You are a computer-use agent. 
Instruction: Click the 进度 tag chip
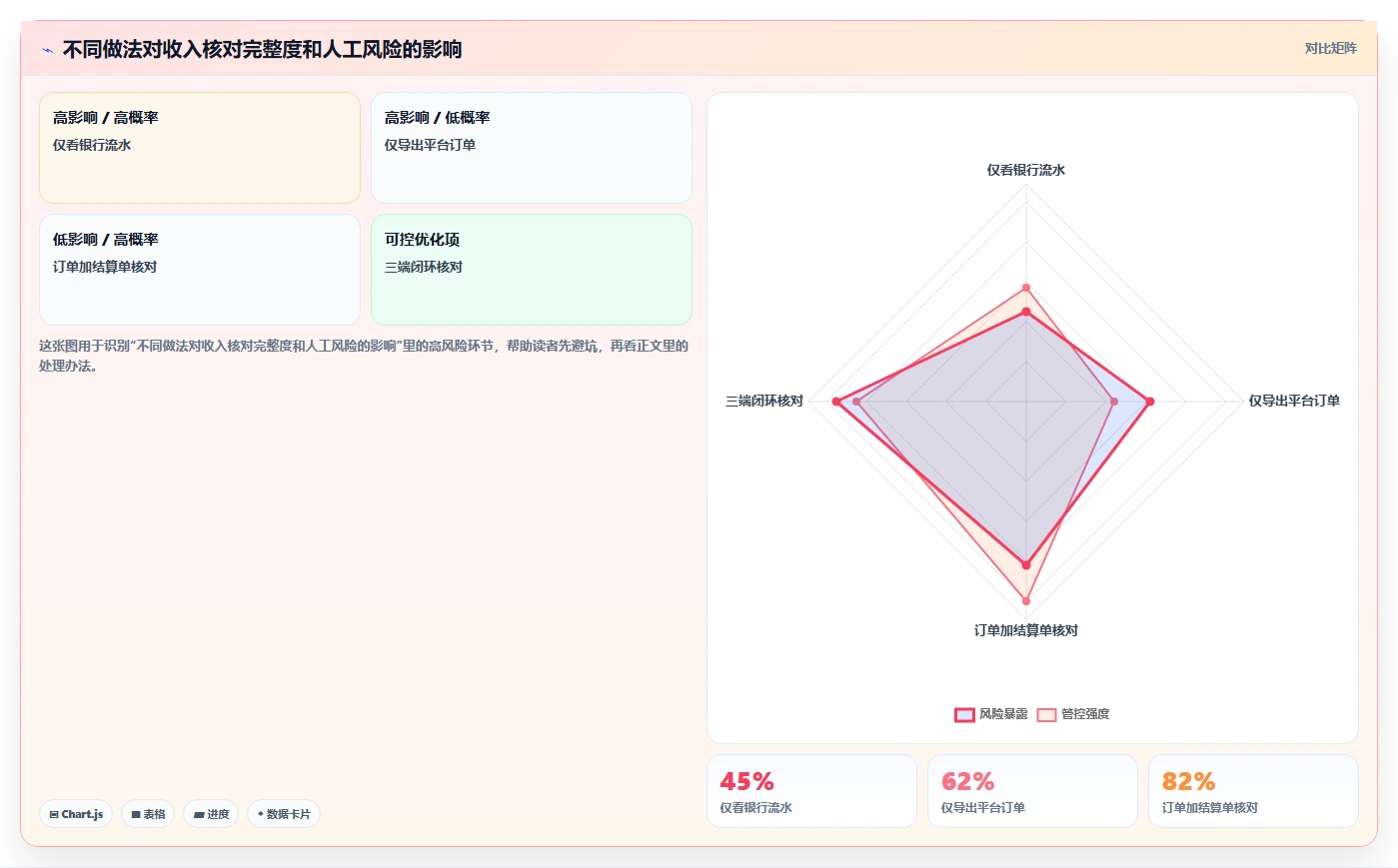211,814
